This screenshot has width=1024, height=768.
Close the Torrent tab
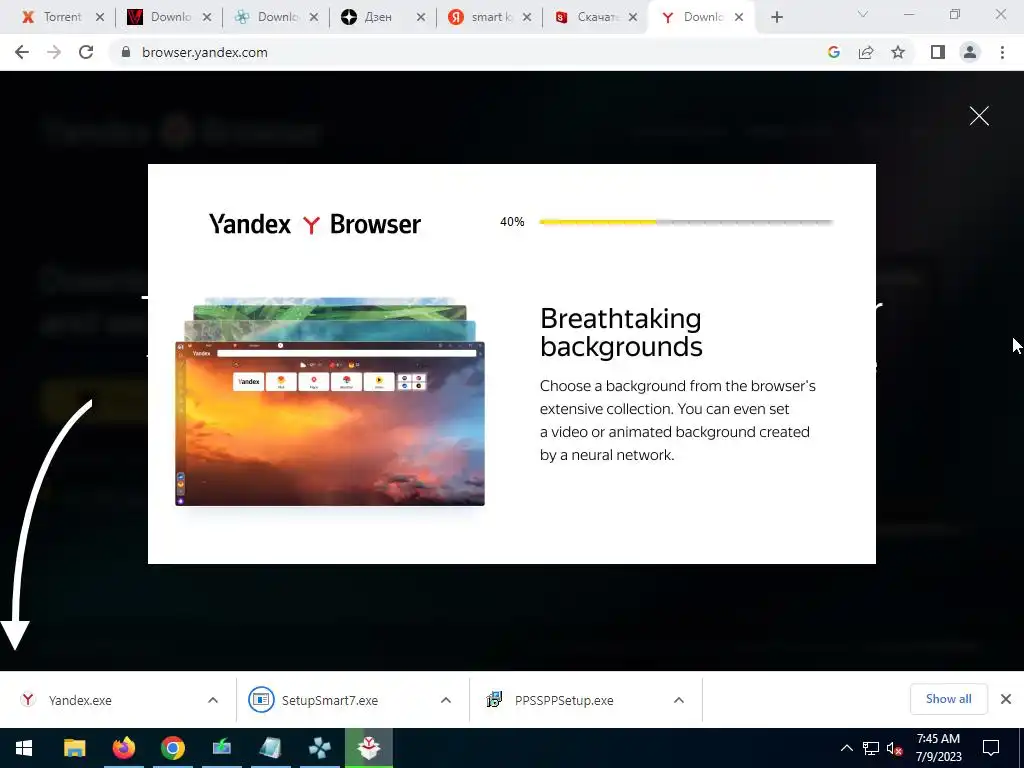tap(100, 18)
